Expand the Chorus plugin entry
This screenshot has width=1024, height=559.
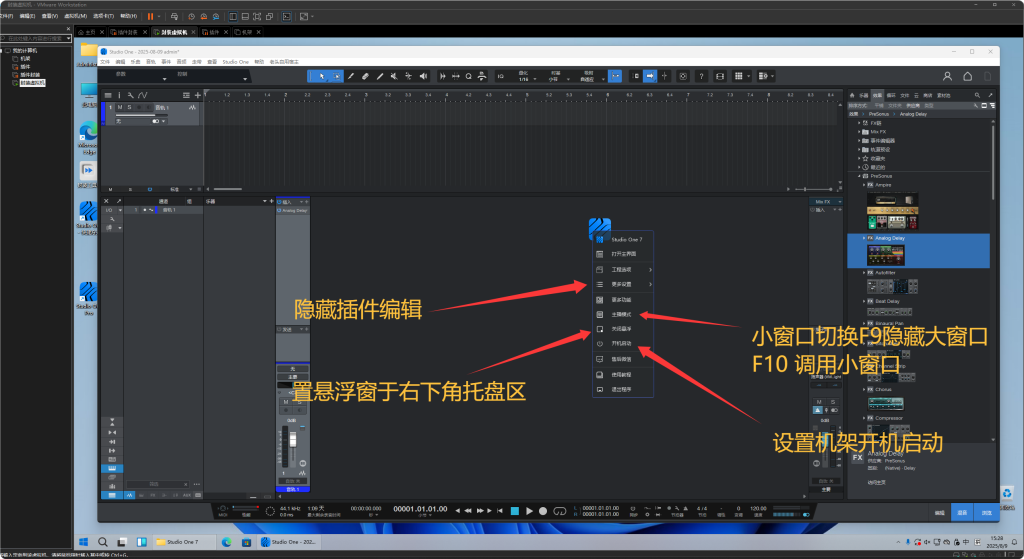click(x=864, y=389)
